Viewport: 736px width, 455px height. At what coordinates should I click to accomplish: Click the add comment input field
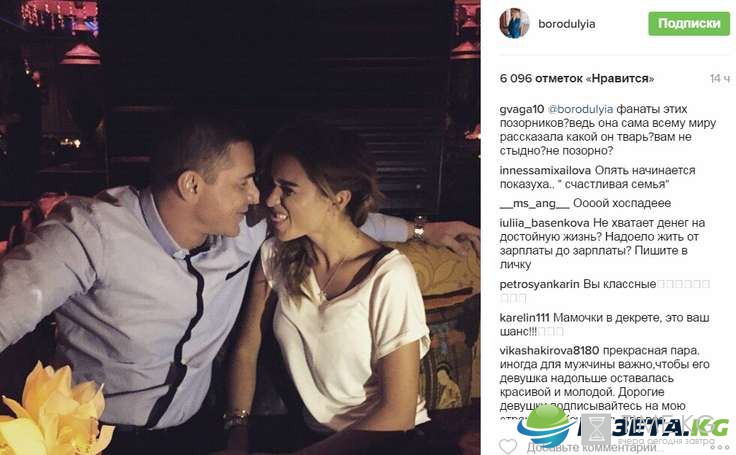[x=624, y=447]
